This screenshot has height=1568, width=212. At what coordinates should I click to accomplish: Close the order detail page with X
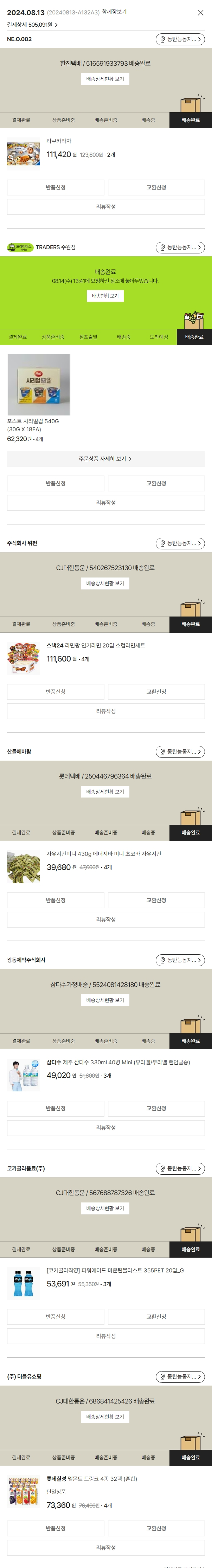[x=200, y=13]
